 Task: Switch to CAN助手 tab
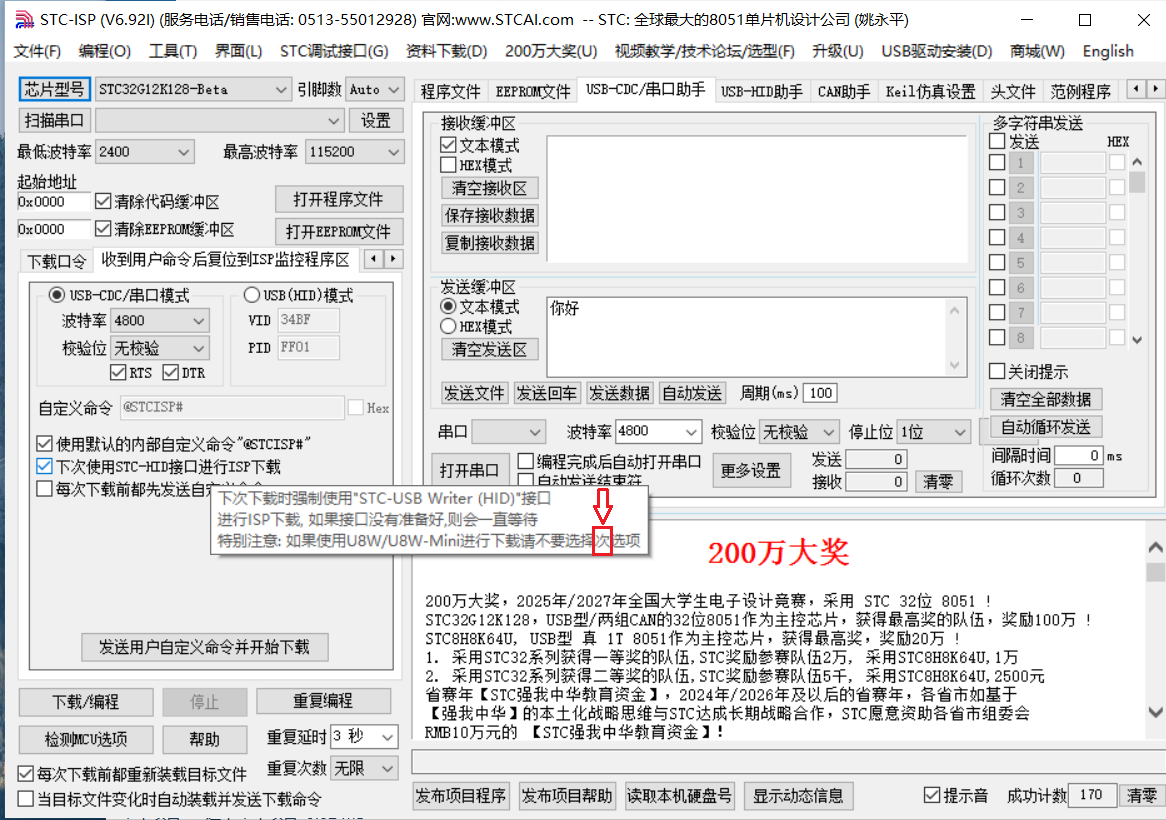pyautogui.click(x=843, y=91)
